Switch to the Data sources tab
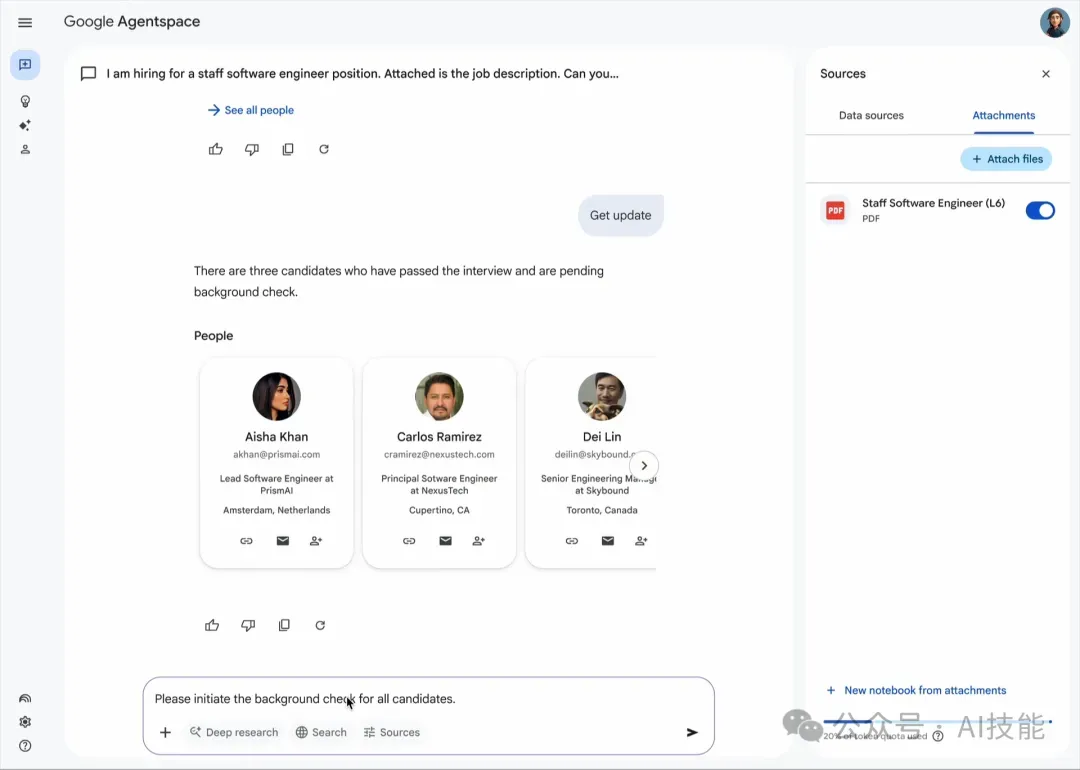1080x770 pixels. 871,116
